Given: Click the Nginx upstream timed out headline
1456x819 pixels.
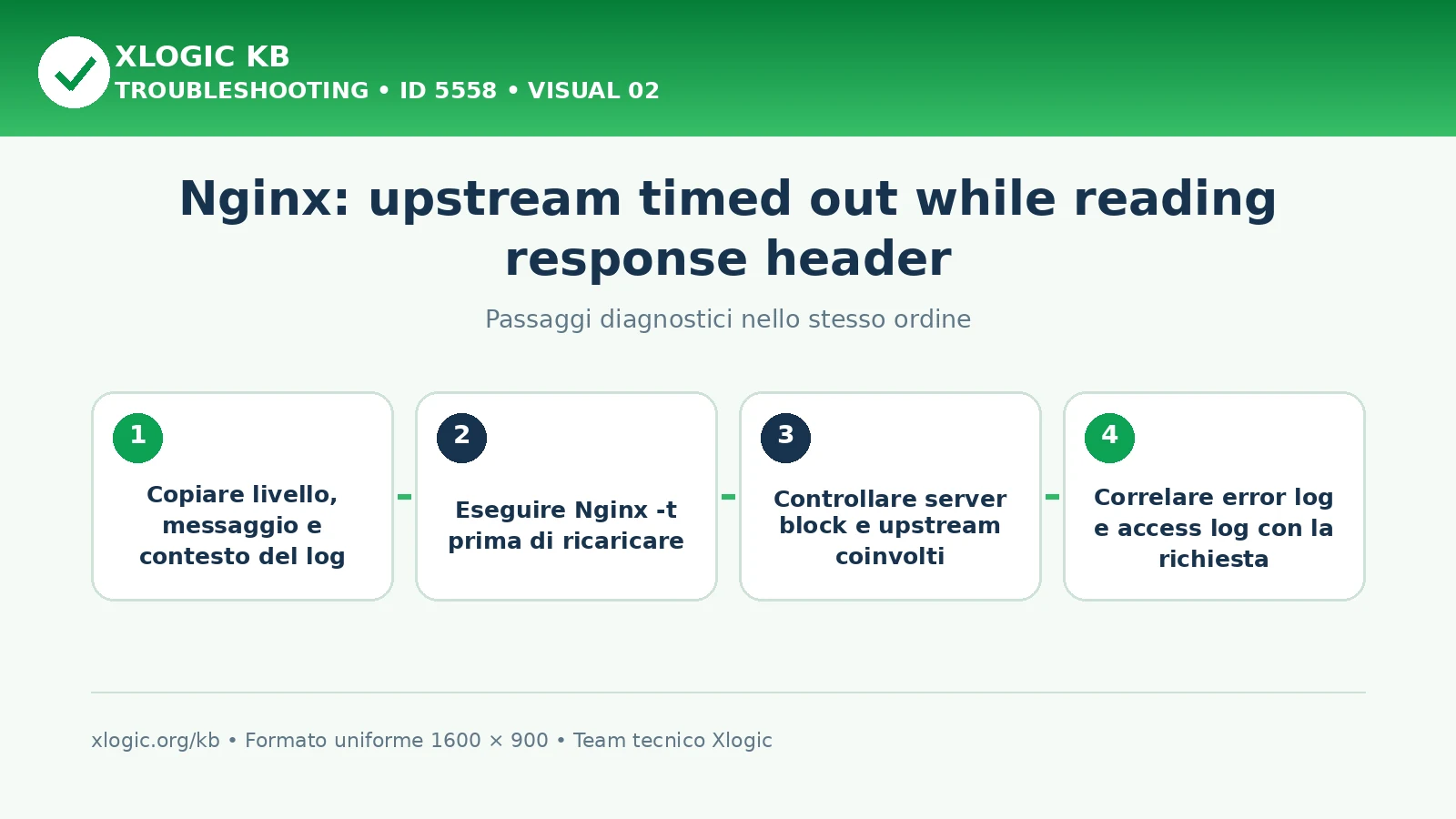Looking at the screenshot, I should pyautogui.click(x=728, y=228).
